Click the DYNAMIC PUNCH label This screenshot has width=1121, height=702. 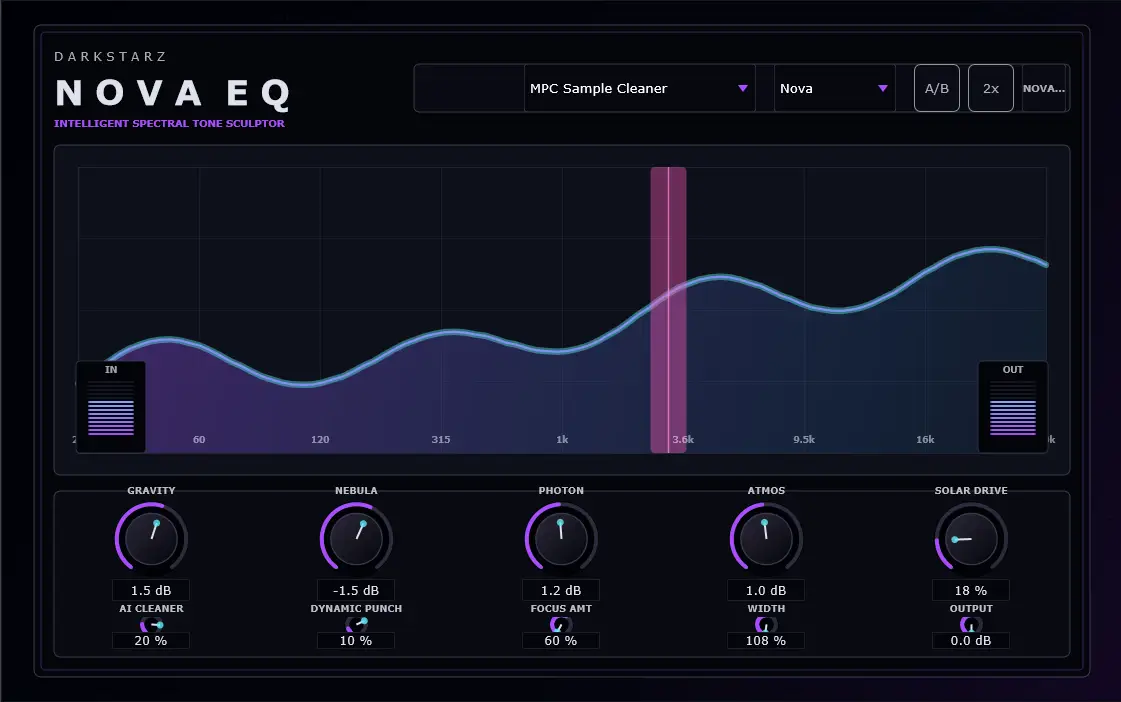point(356,608)
